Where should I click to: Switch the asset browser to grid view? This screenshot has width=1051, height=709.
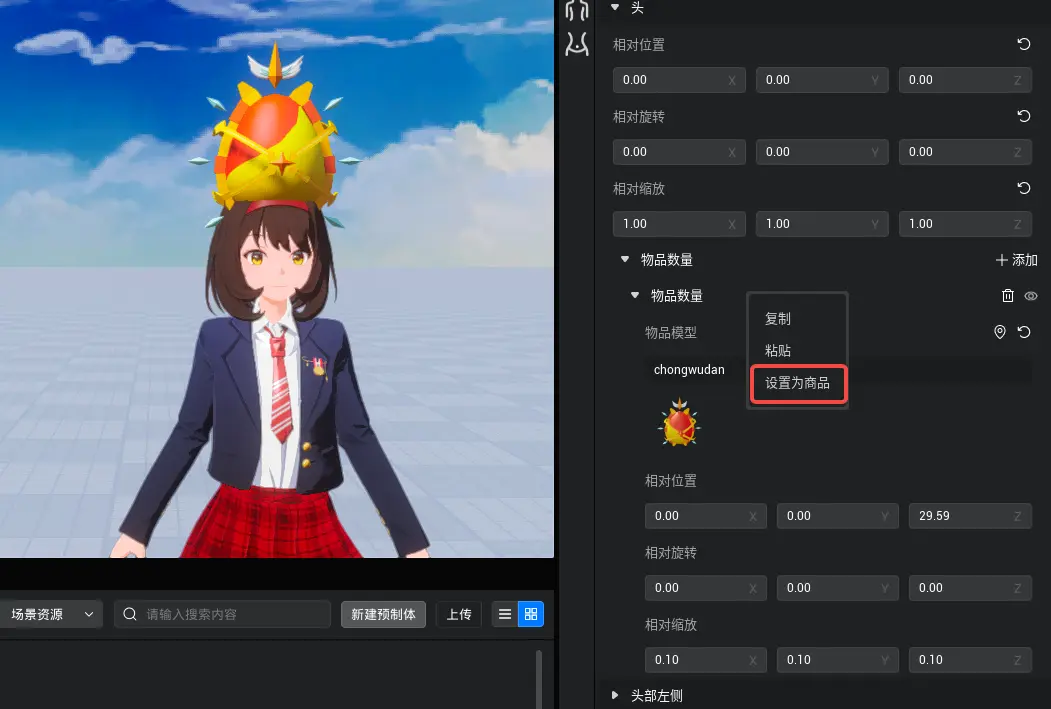click(531, 614)
